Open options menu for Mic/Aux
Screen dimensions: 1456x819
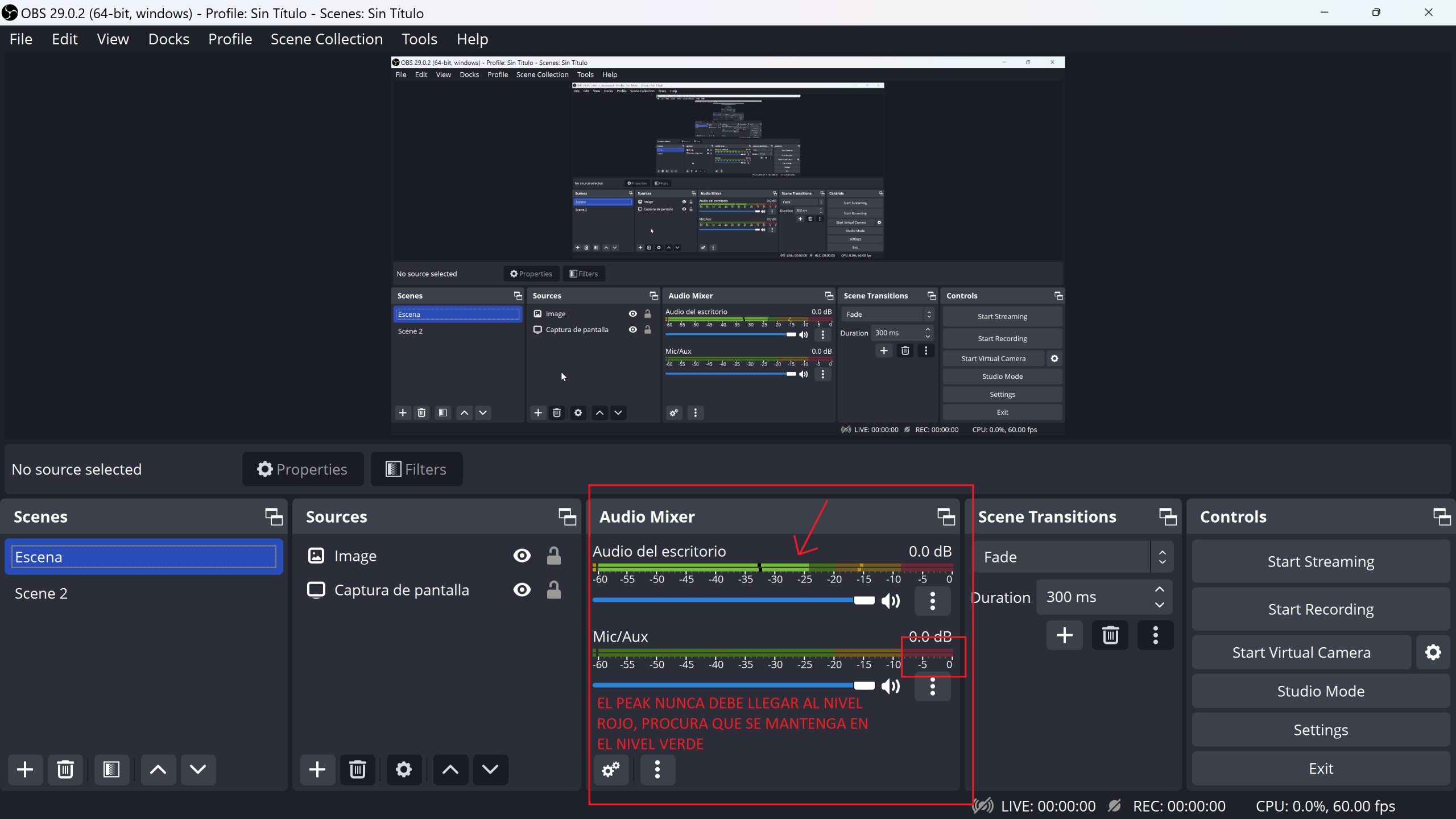click(933, 686)
